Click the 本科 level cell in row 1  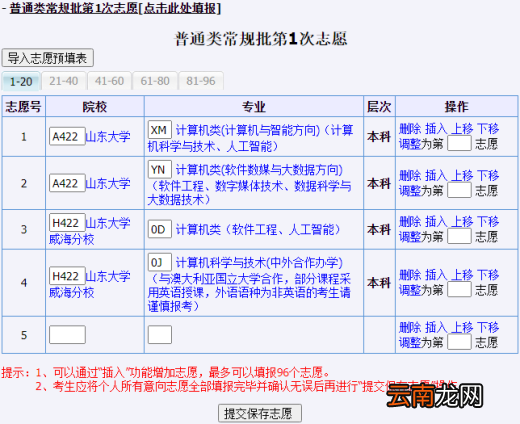pos(379,136)
